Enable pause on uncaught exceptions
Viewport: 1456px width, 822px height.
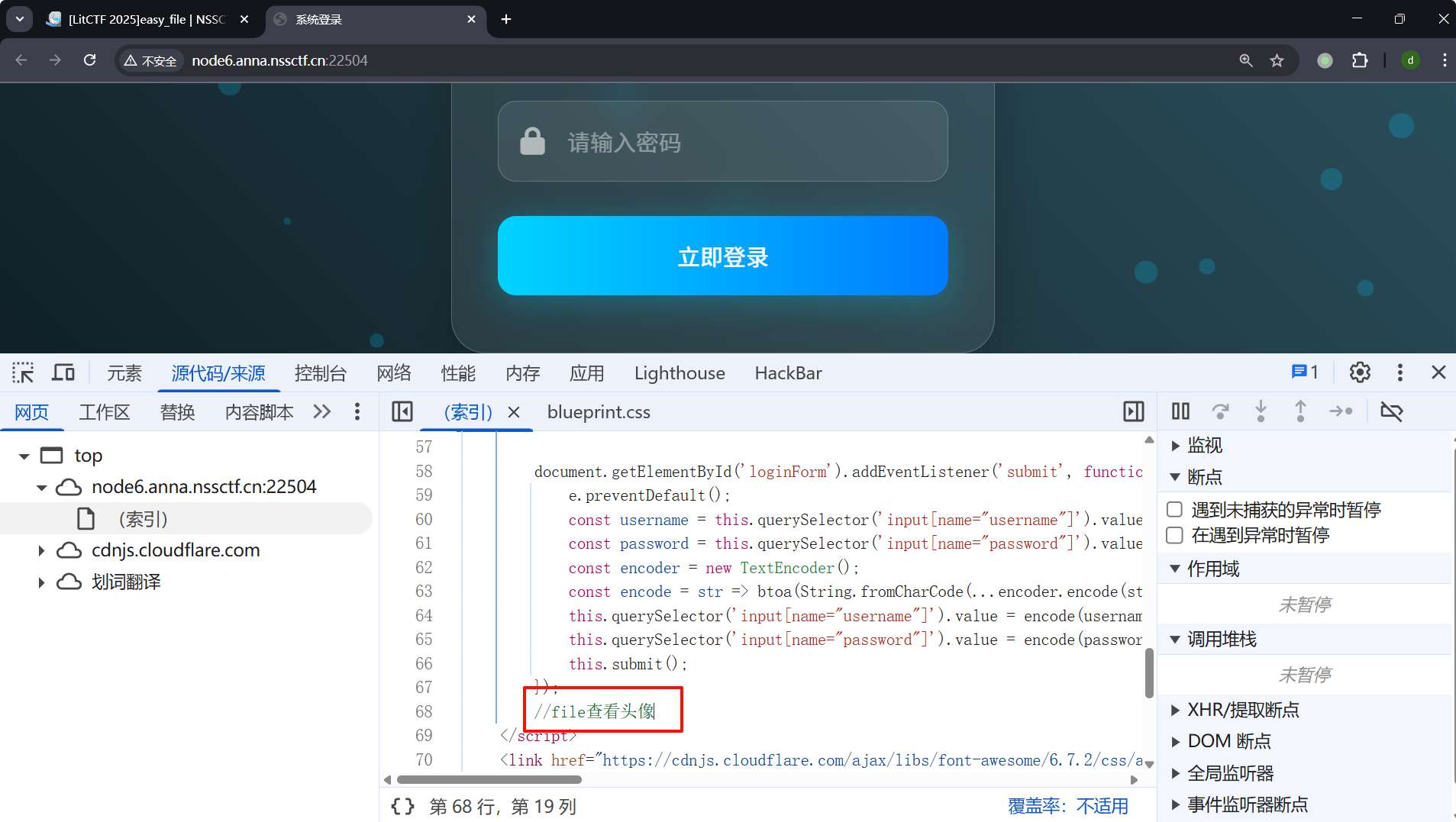tap(1174, 510)
